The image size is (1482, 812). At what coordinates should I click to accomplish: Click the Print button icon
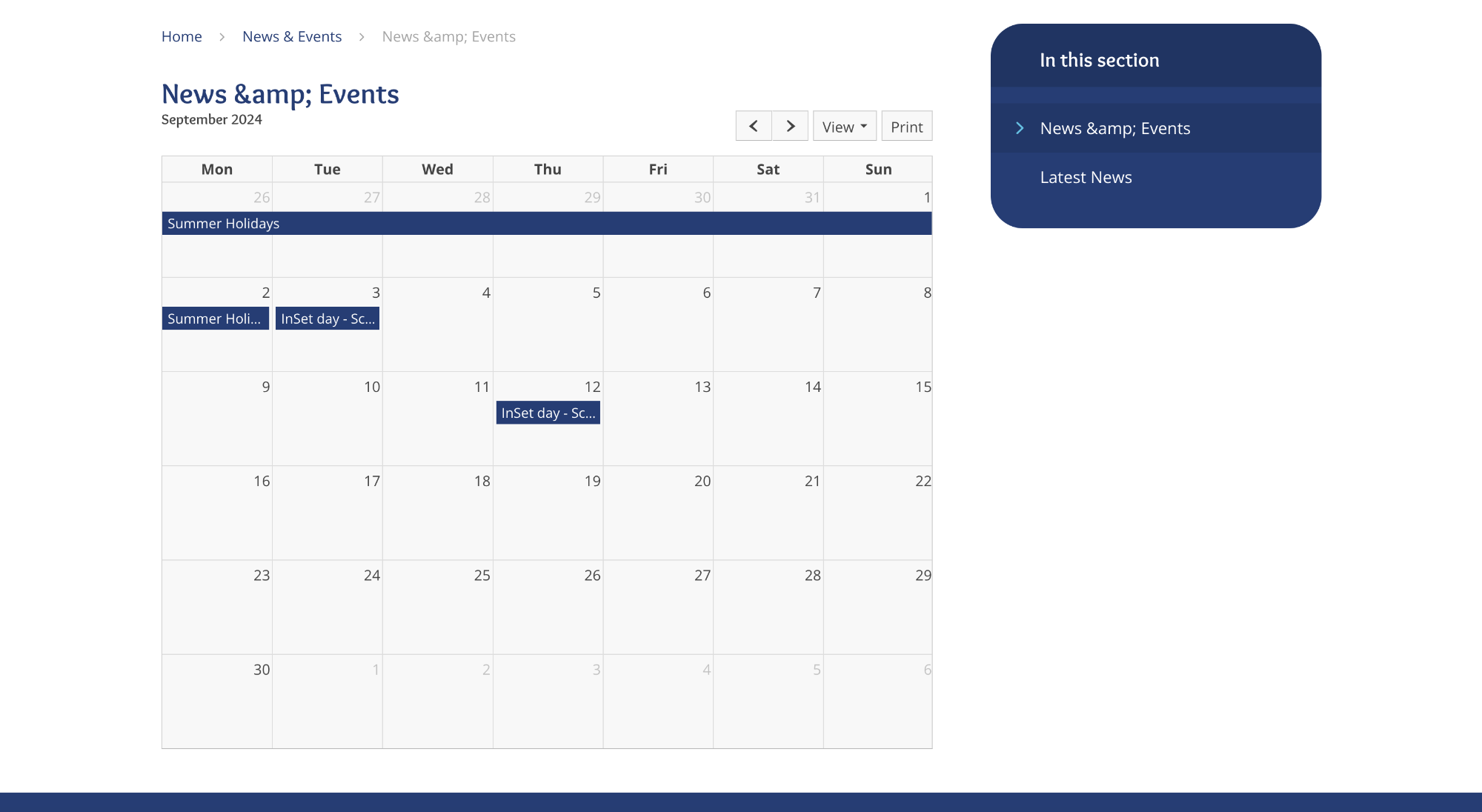906,125
